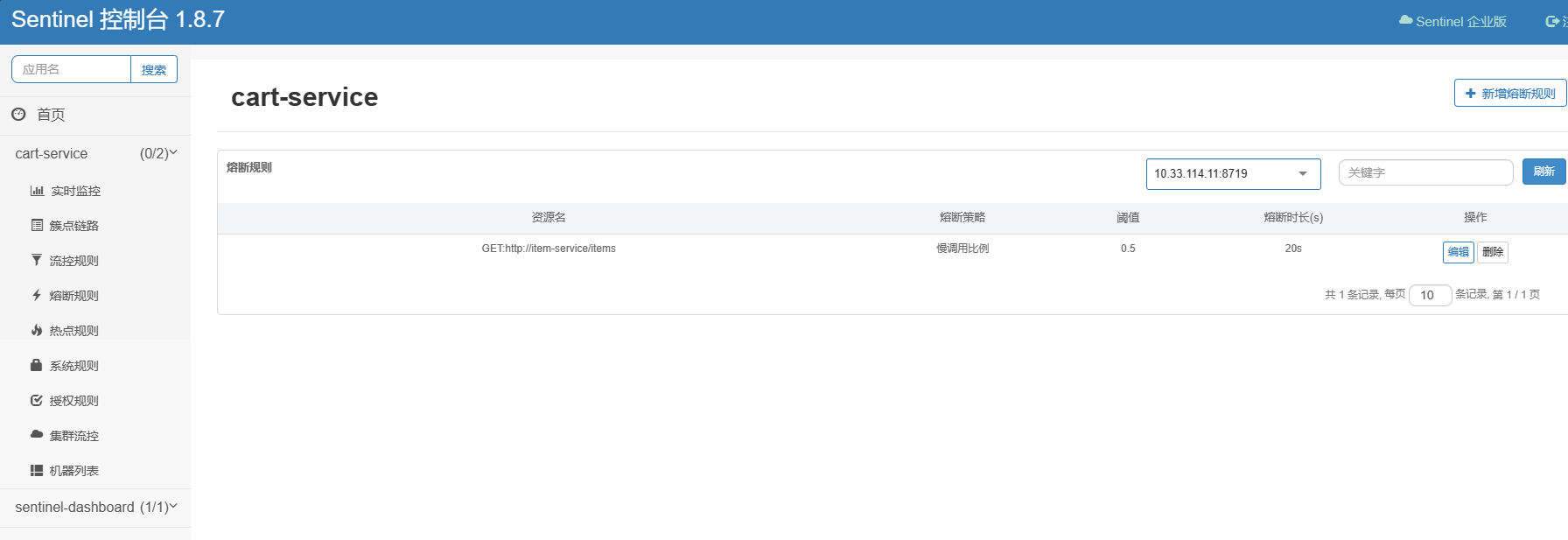Click the duration value 20s

point(1293,249)
